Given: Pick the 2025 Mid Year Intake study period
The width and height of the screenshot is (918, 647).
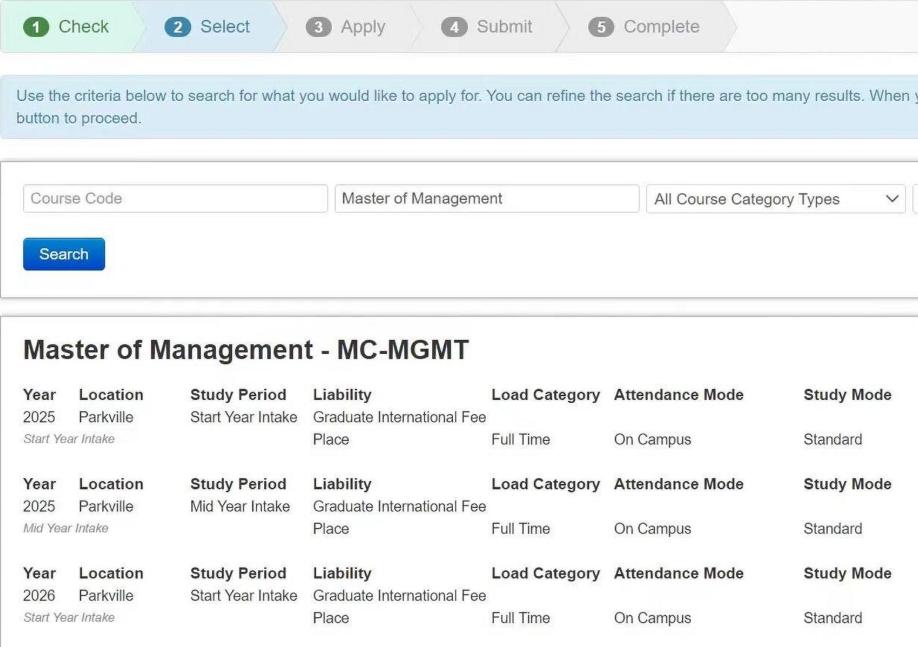Looking at the screenshot, I should click(x=240, y=506).
